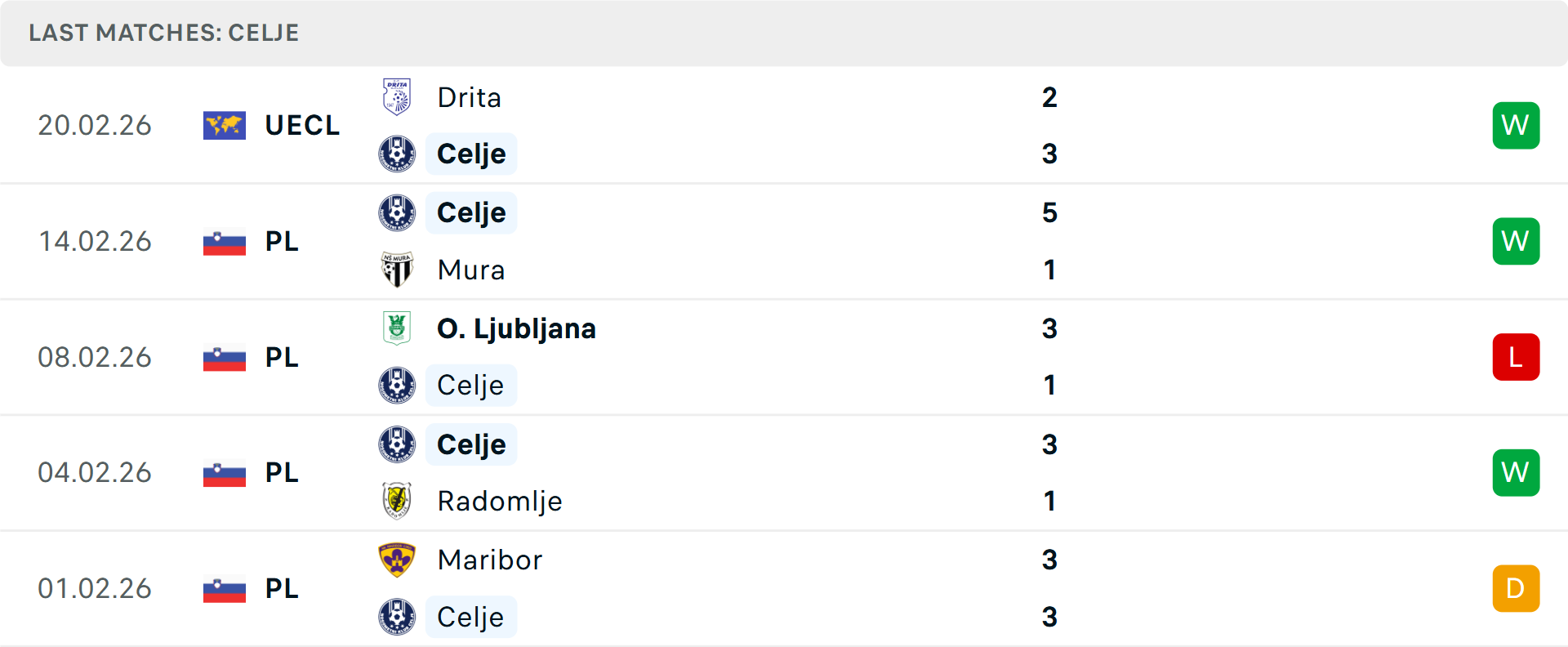
Task: Click Celje's score 5 against Mura
Action: (x=1049, y=212)
